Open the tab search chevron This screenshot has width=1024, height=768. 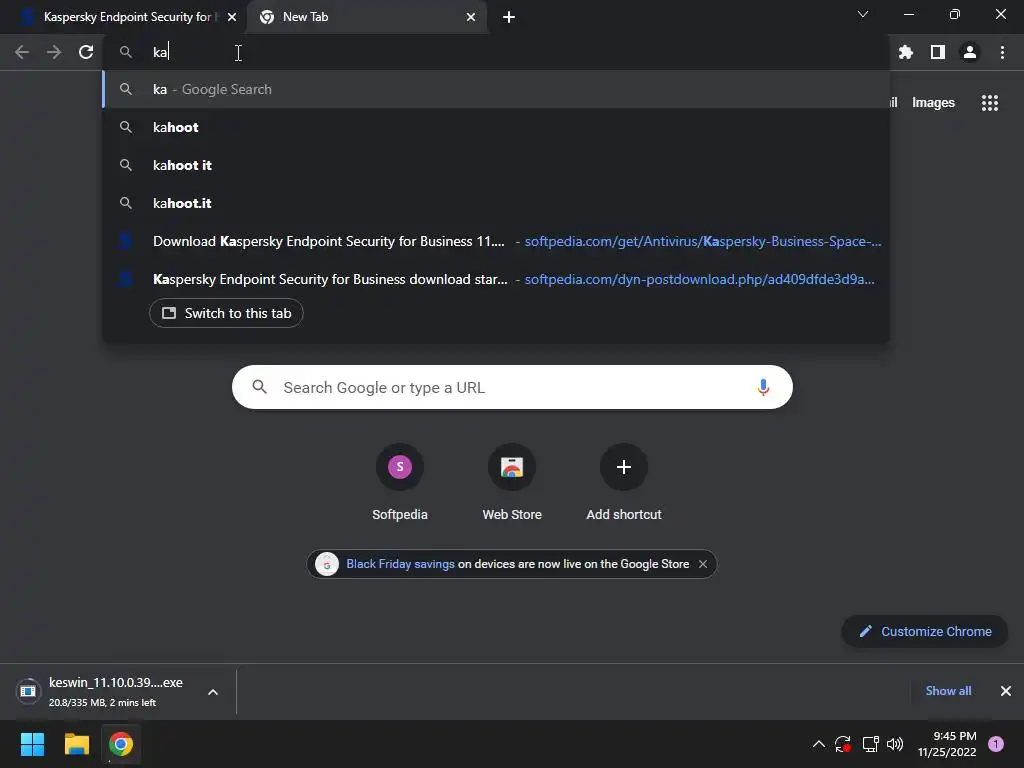[x=863, y=14]
